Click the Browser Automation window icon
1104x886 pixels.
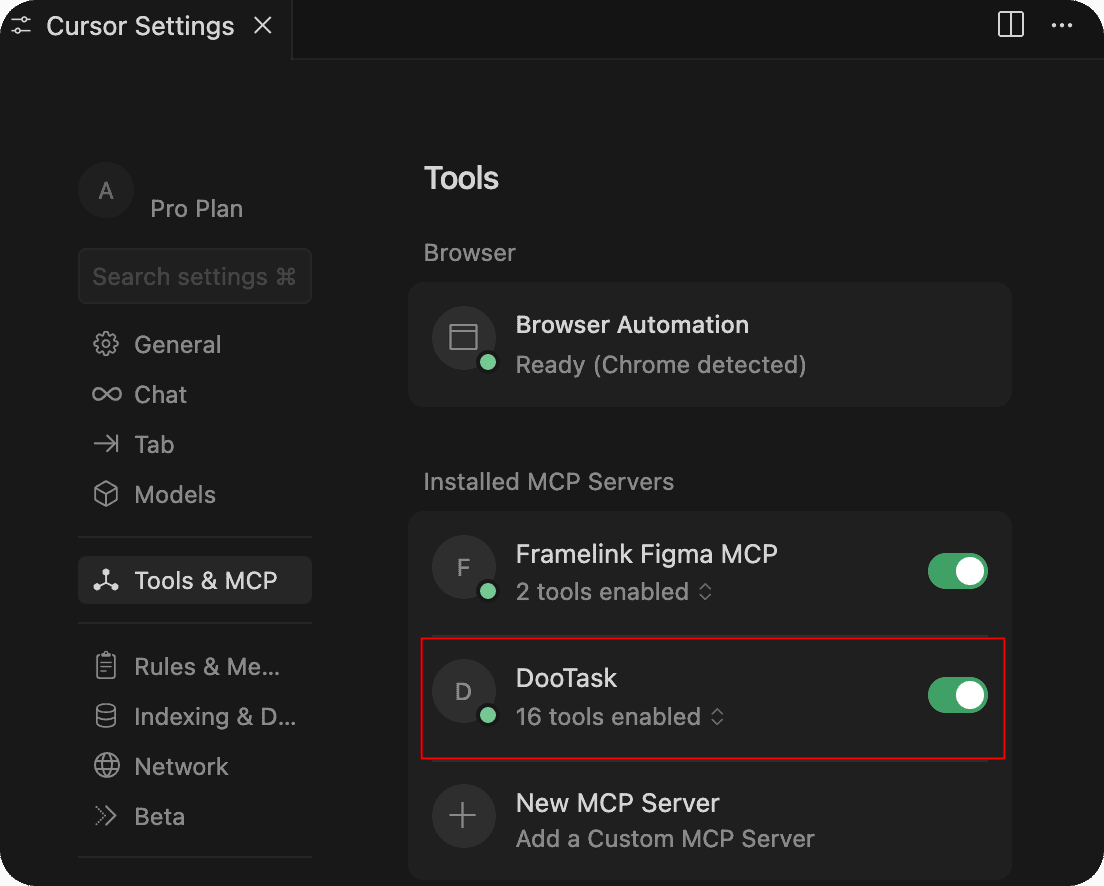tap(463, 337)
